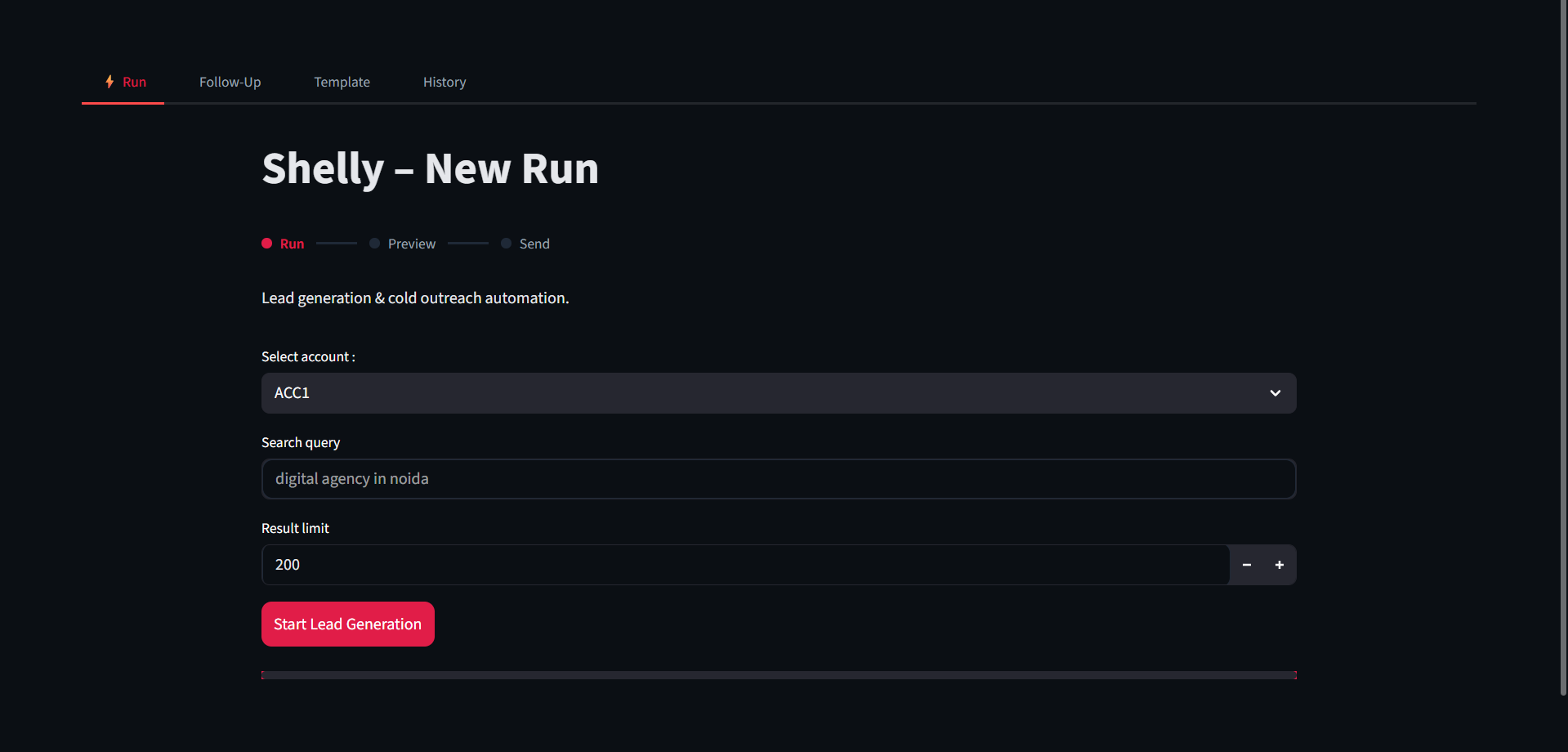Decrease result limit with minus button
The height and width of the screenshot is (752, 1568).
(x=1246, y=565)
